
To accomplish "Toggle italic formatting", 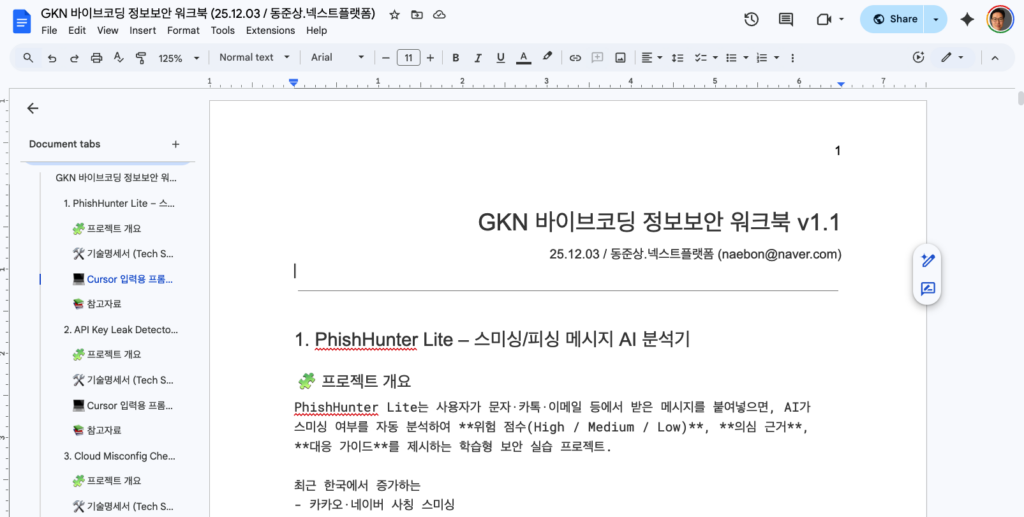I will click(x=477, y=58).
